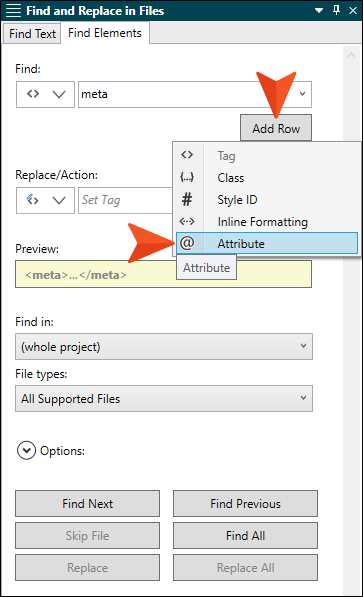Click the pin icon to auto-hide panel
This screenshot has height=597, width=363.
(336, 10)
